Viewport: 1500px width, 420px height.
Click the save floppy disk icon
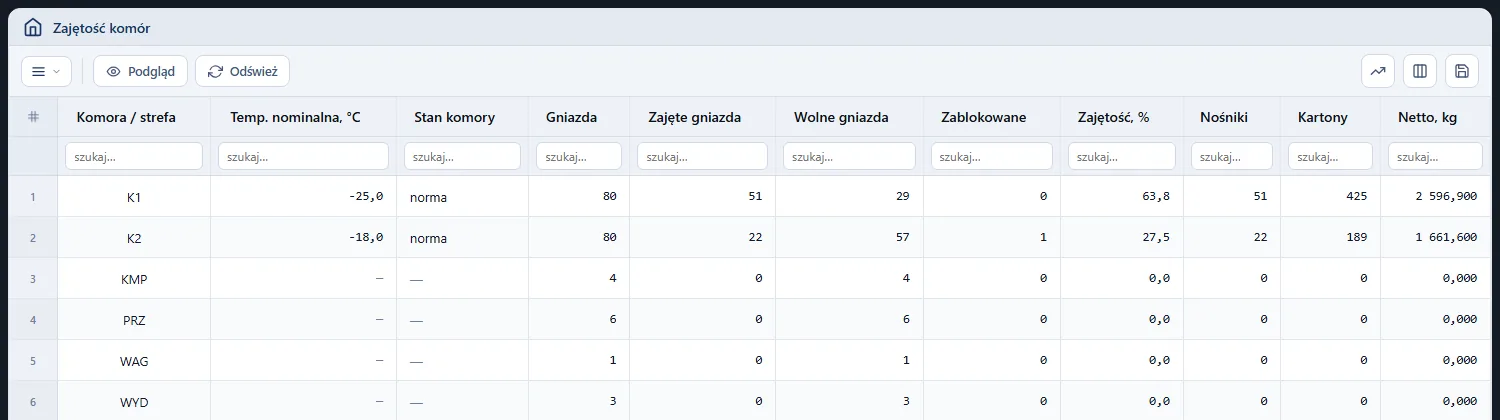[x=1461, y=71]
